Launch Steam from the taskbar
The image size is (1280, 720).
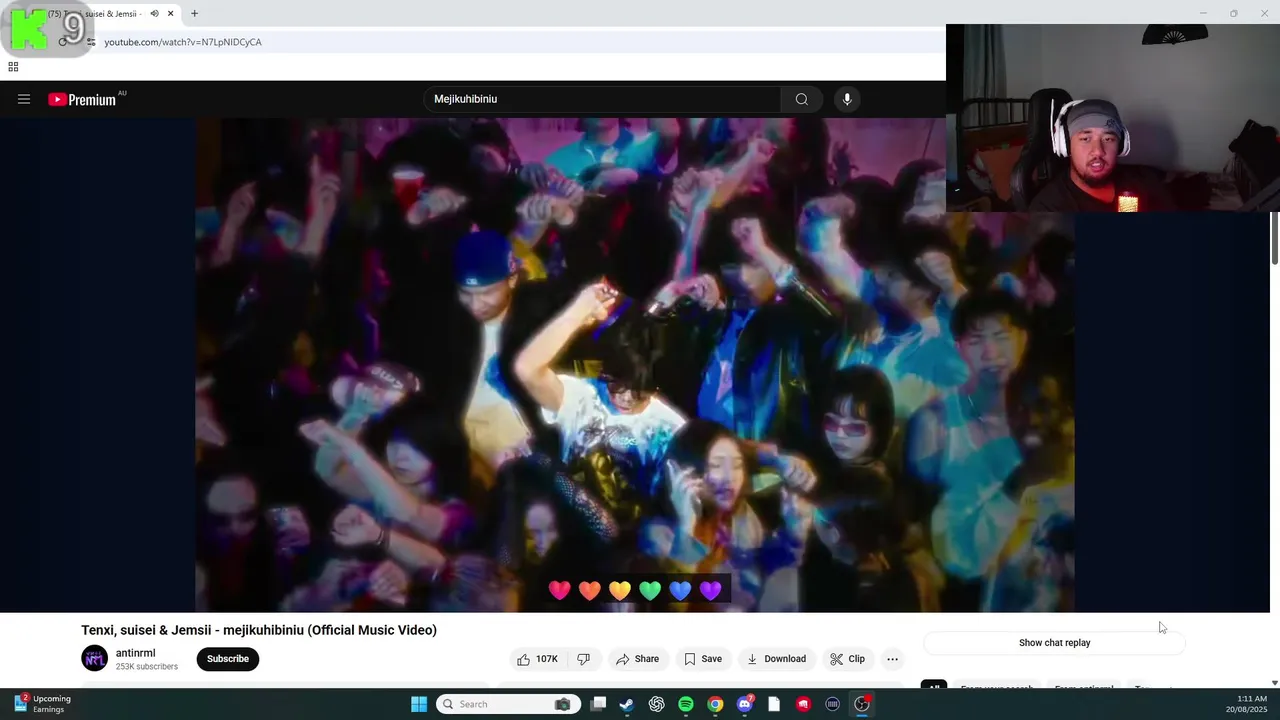(x=626, y=704)
